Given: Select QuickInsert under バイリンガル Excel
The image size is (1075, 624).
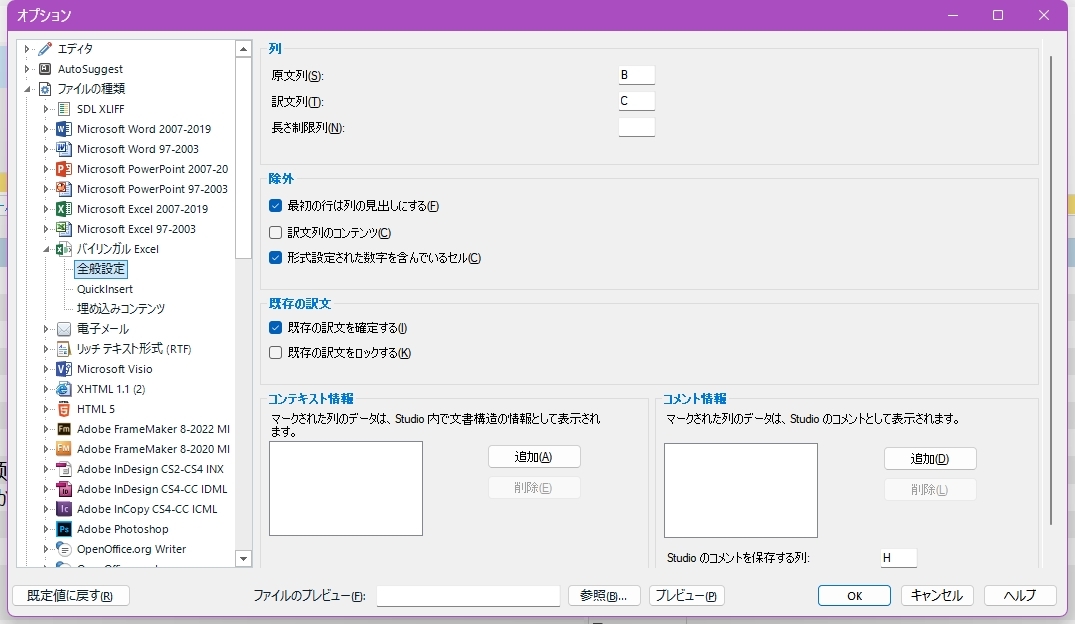Looking at the screenshot, I should coord(105,289).
